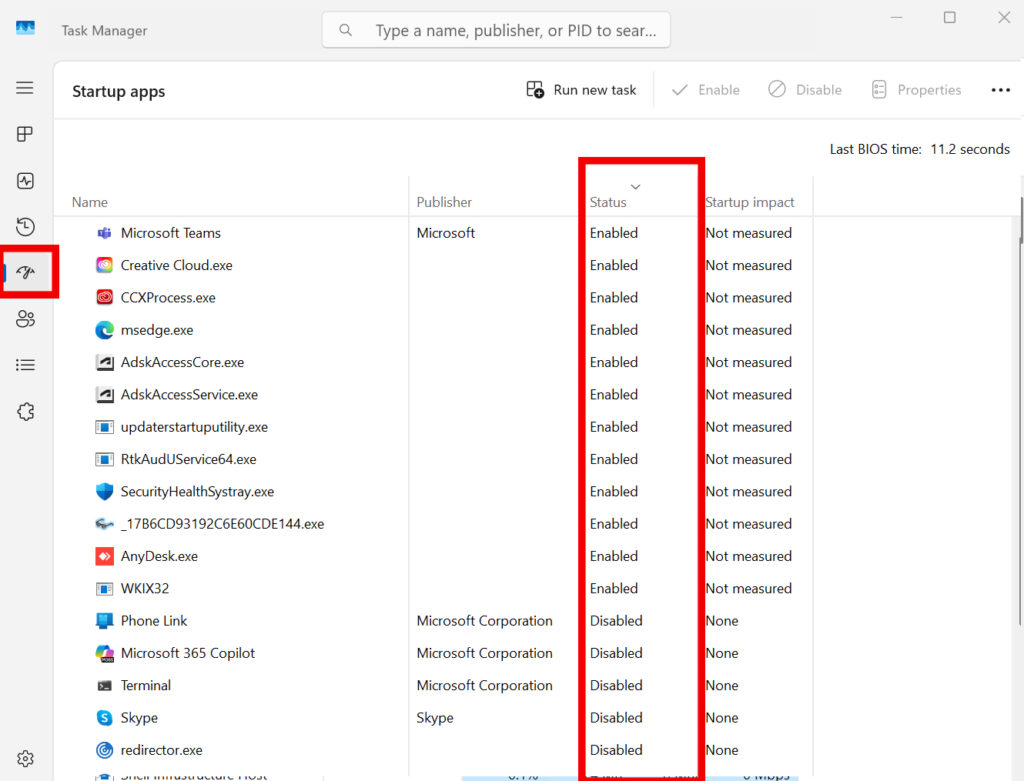1024x781 pixels.
Task: Select the AnyDesk.exe startup entry
Action: [x=159, y=556]
